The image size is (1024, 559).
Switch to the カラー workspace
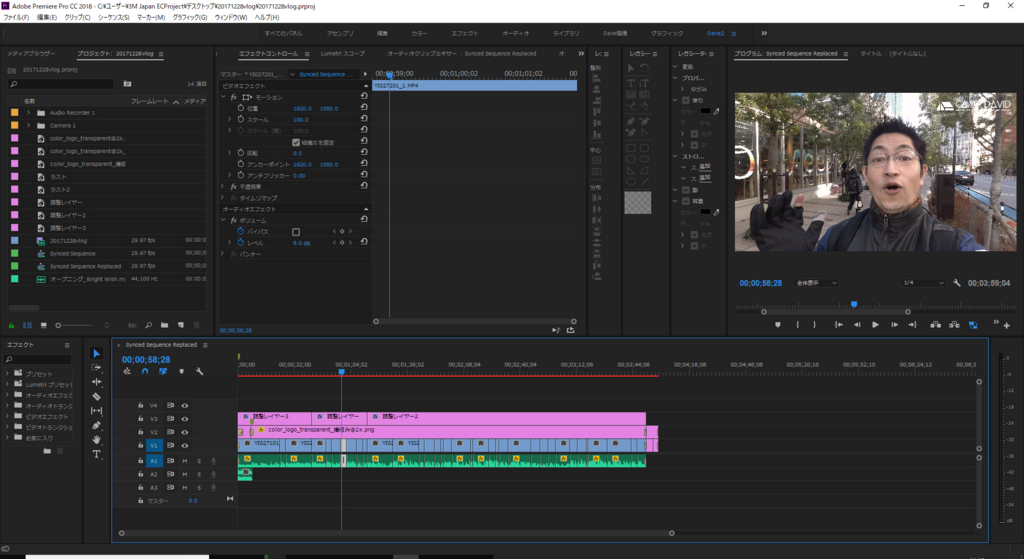tap(419, 33)
